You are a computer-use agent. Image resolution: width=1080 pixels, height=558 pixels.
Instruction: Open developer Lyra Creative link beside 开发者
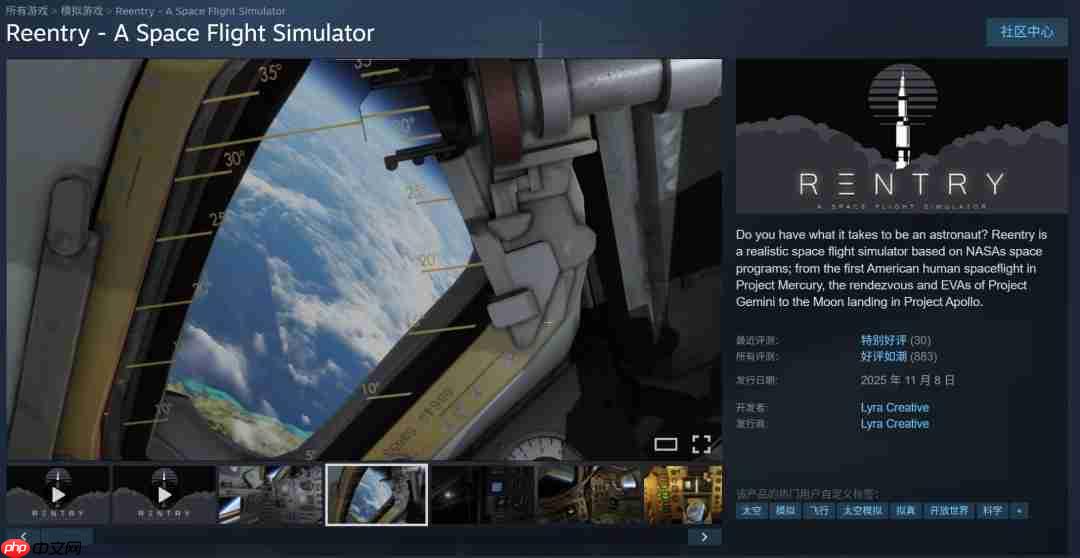[x=895, y=408]
